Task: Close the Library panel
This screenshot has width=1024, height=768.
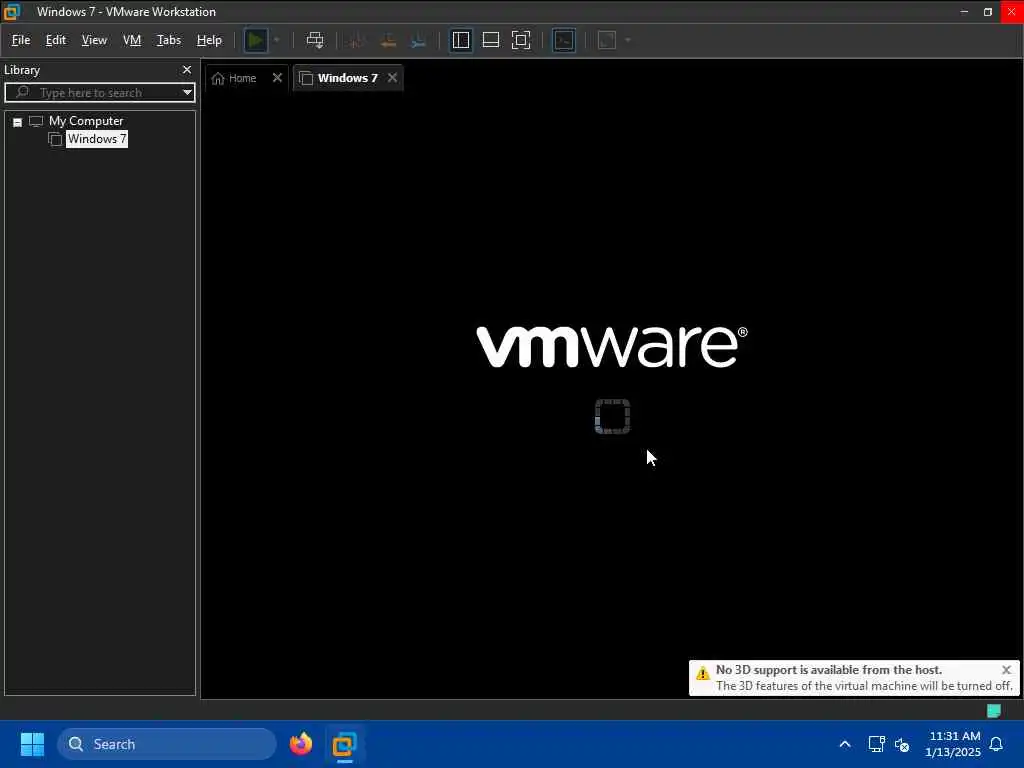Action: (187, 70)
